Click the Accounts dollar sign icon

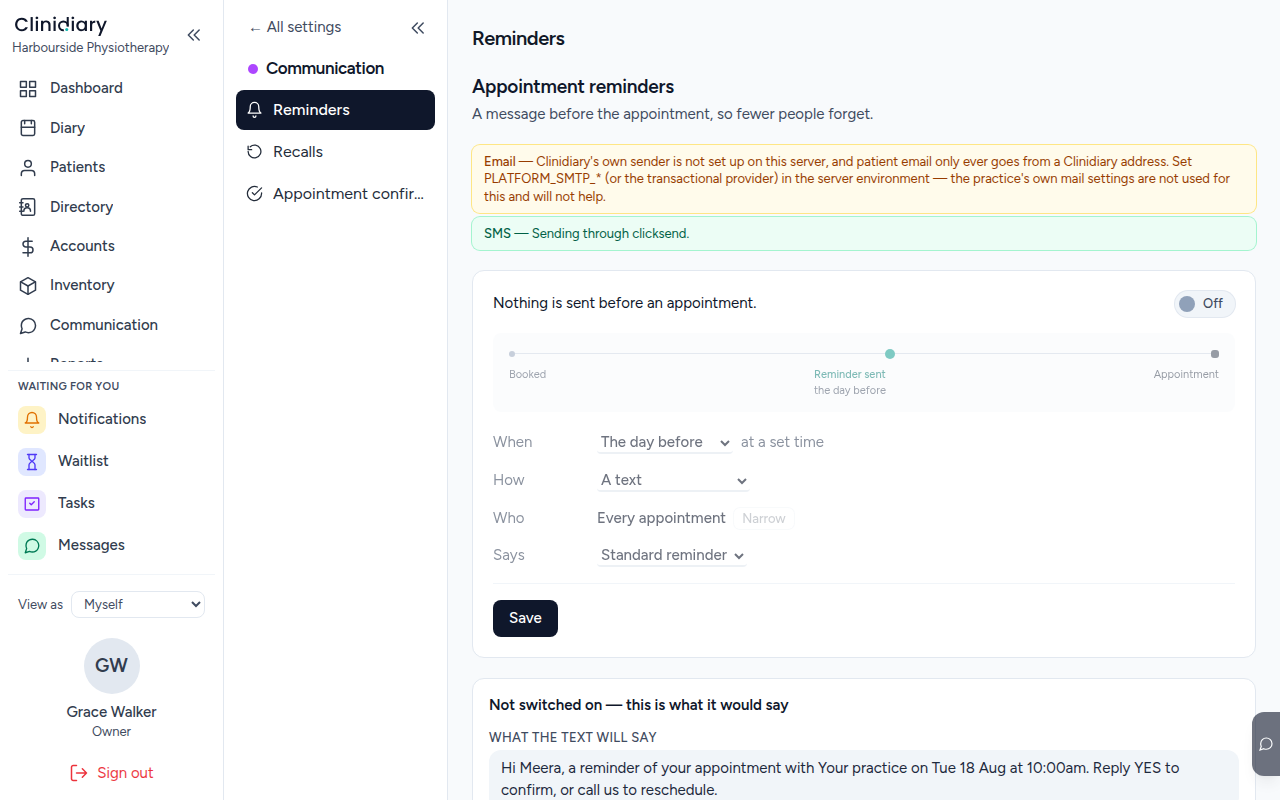[x=28, y=246]
